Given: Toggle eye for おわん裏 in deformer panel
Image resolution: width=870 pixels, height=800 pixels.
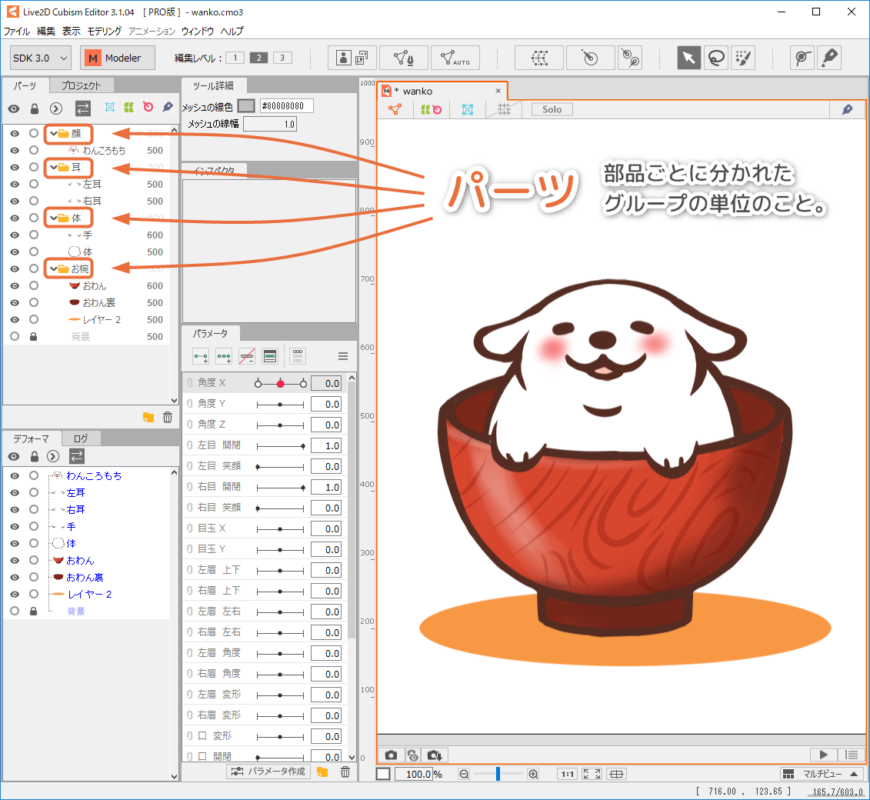Looking at the screenshot, I should click(x=14, y=577).
